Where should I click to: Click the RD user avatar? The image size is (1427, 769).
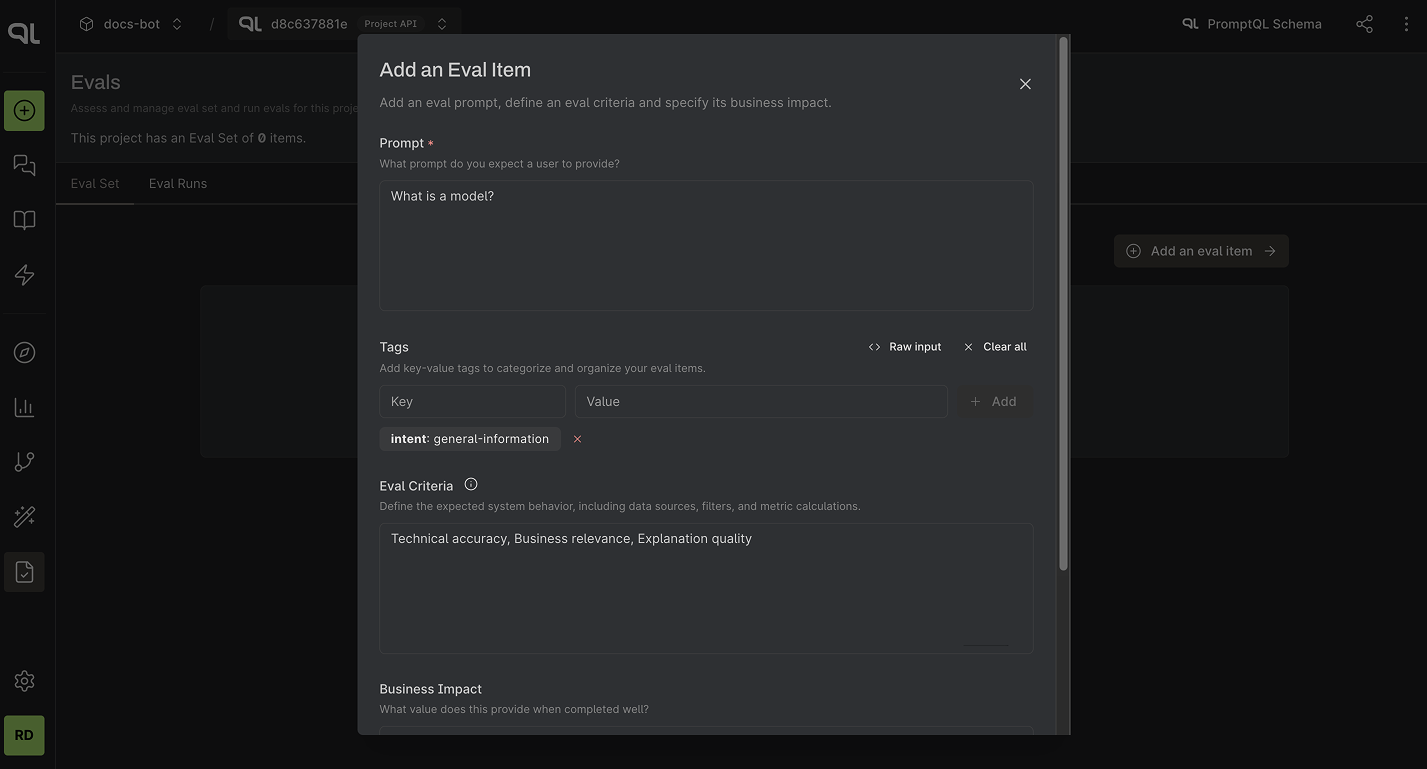coord(24,735)
